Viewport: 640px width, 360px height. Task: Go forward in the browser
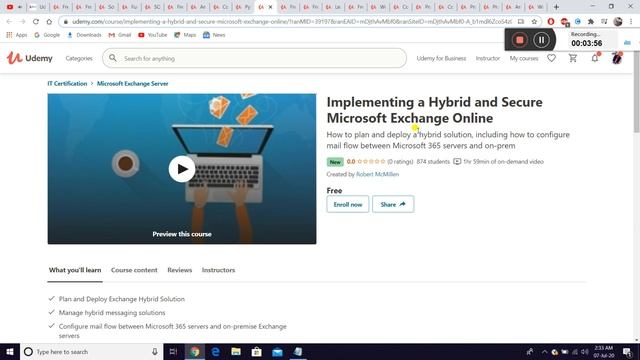pyautogui.click(x=22, y=21)
